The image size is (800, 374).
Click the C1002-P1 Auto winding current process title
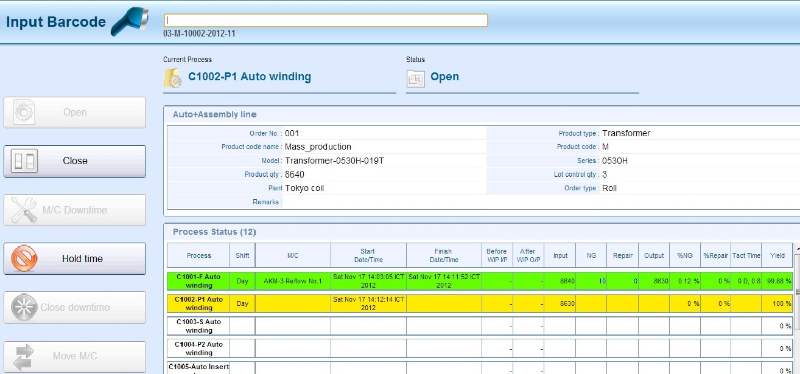(x=249, y=77)
